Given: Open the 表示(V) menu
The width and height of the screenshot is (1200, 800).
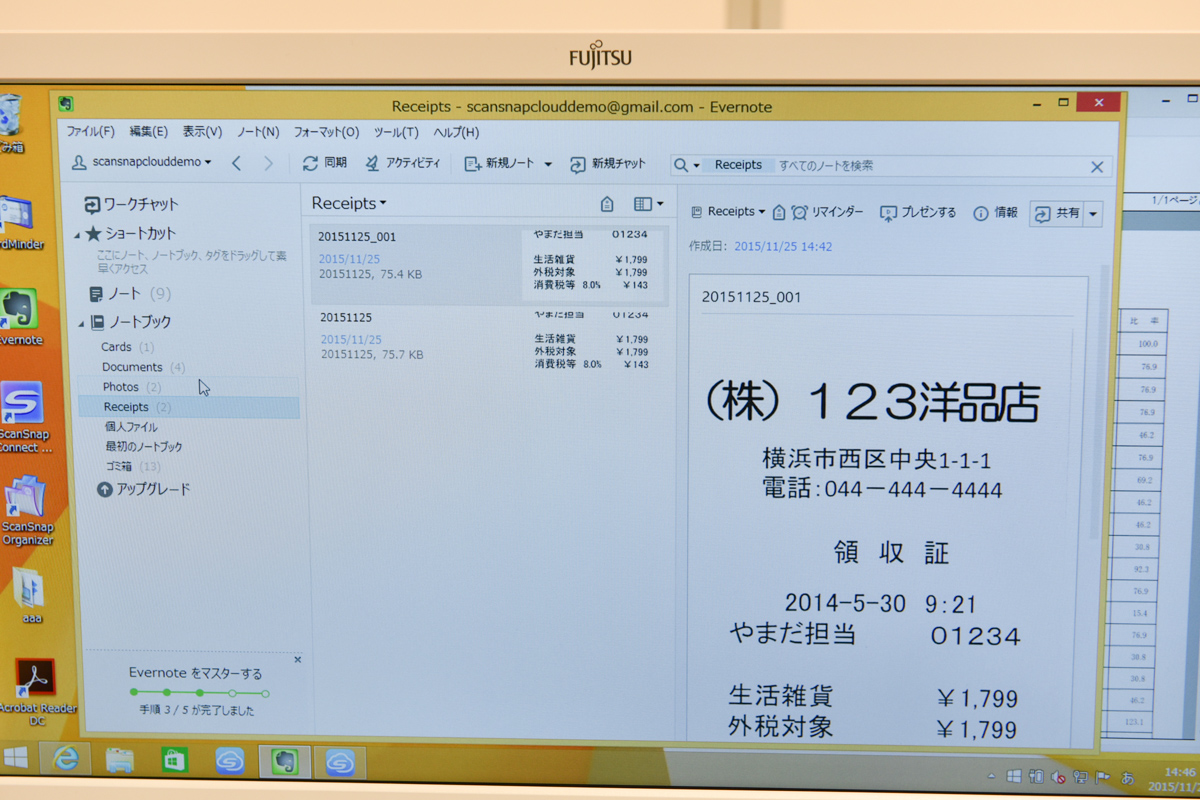Looking at the screenshot, I should coord(202,132).
